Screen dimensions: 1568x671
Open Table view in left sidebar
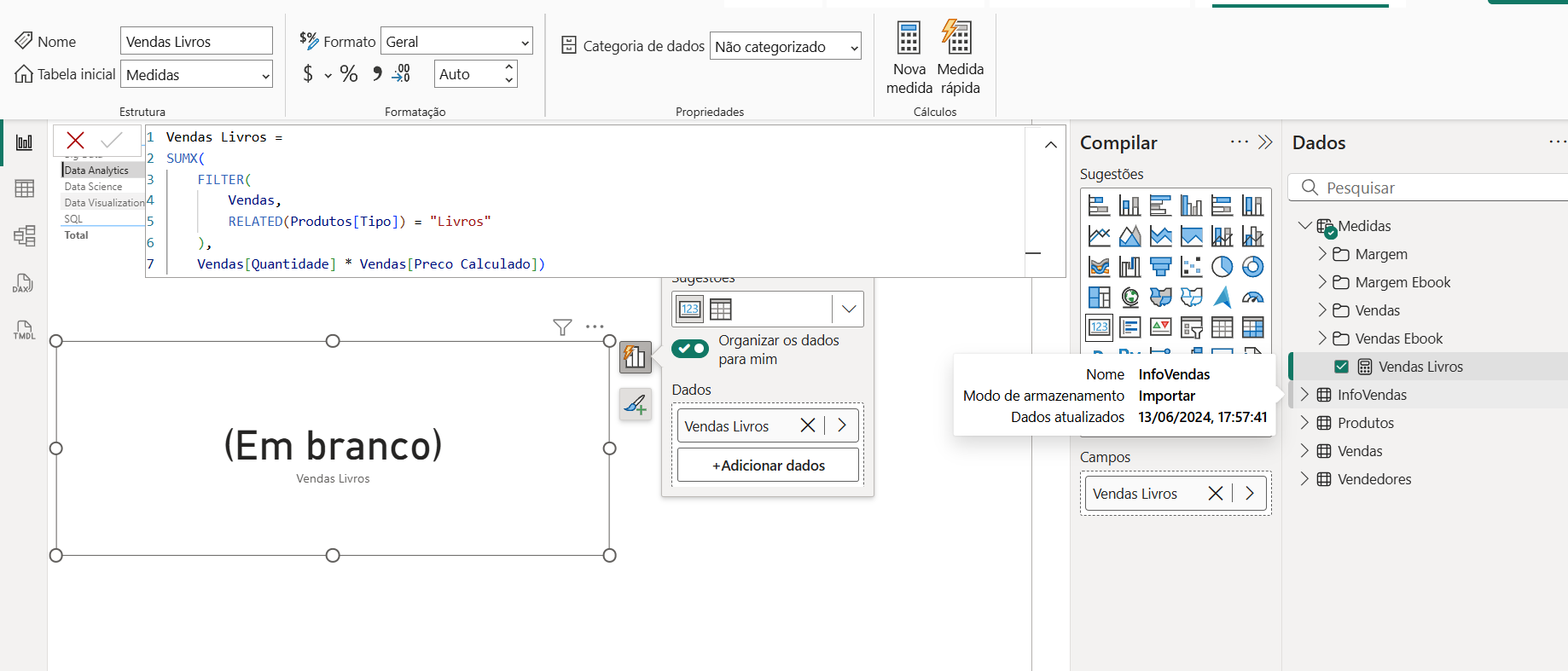24,188
